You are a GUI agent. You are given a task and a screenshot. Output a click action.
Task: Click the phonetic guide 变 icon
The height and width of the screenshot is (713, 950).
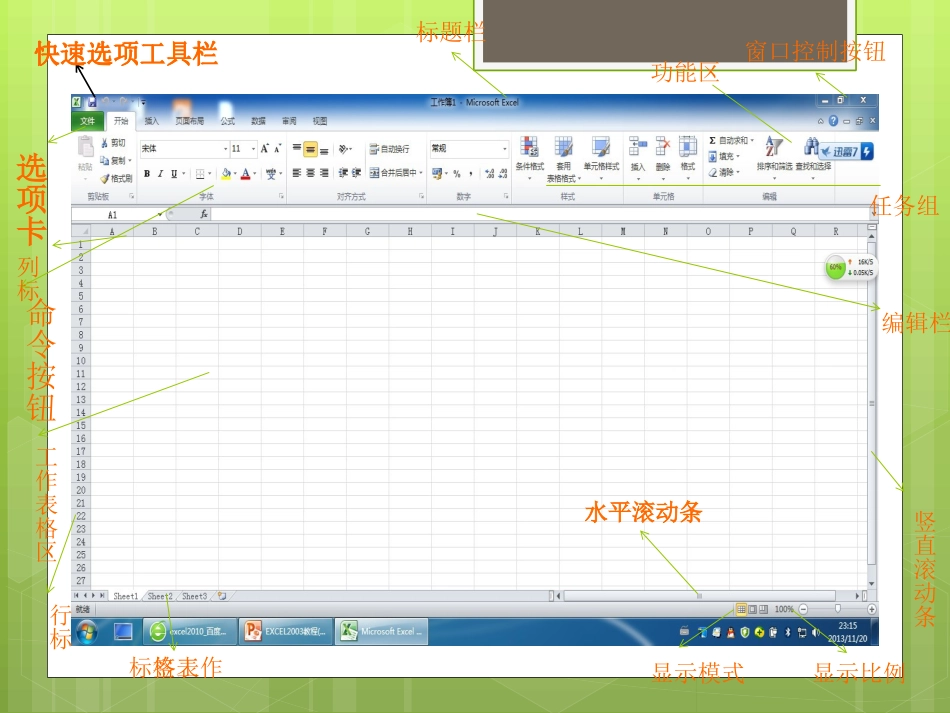pyautogui.click(x=271, y=174)
